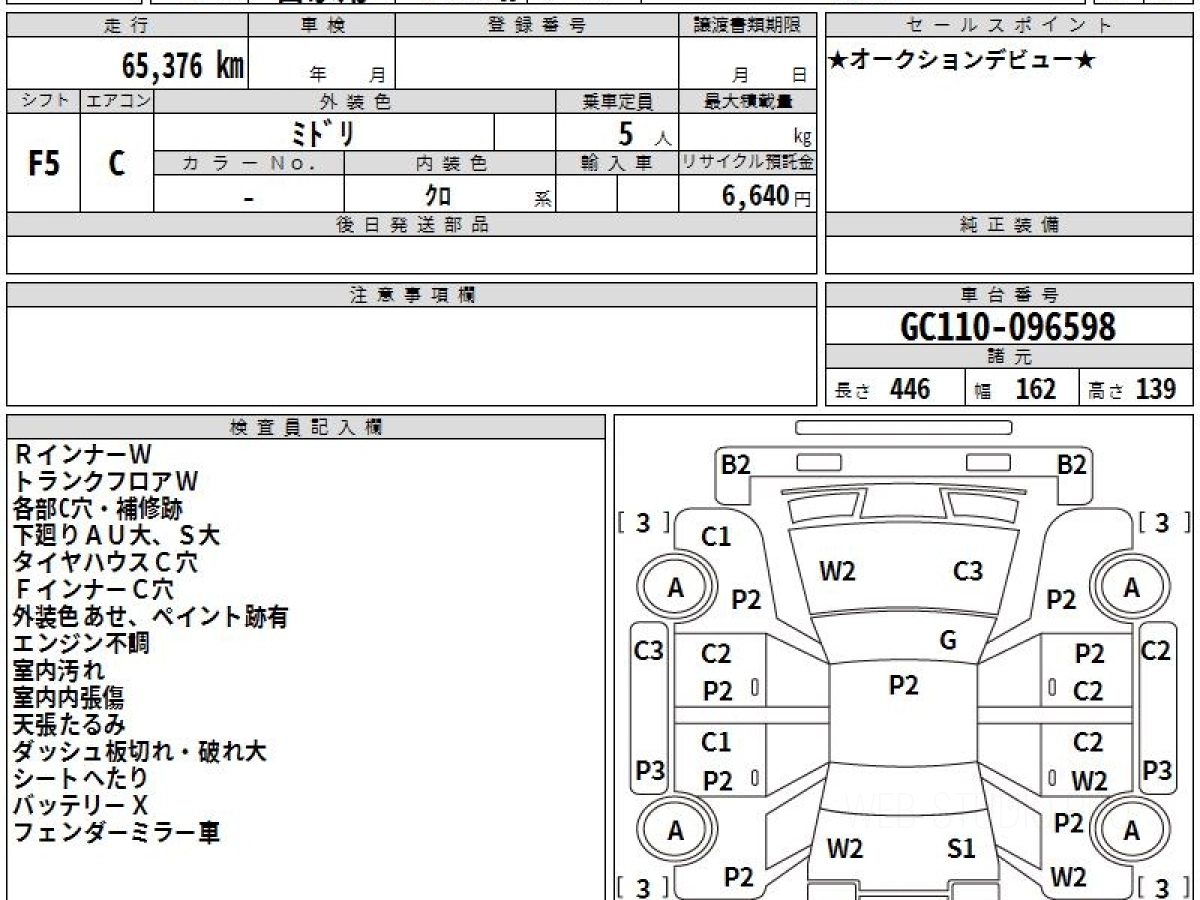Image resolution: width=1200 pixels, height=900 pixels.
Task: Click the リサイクル預託金 label
Action: 747,163
